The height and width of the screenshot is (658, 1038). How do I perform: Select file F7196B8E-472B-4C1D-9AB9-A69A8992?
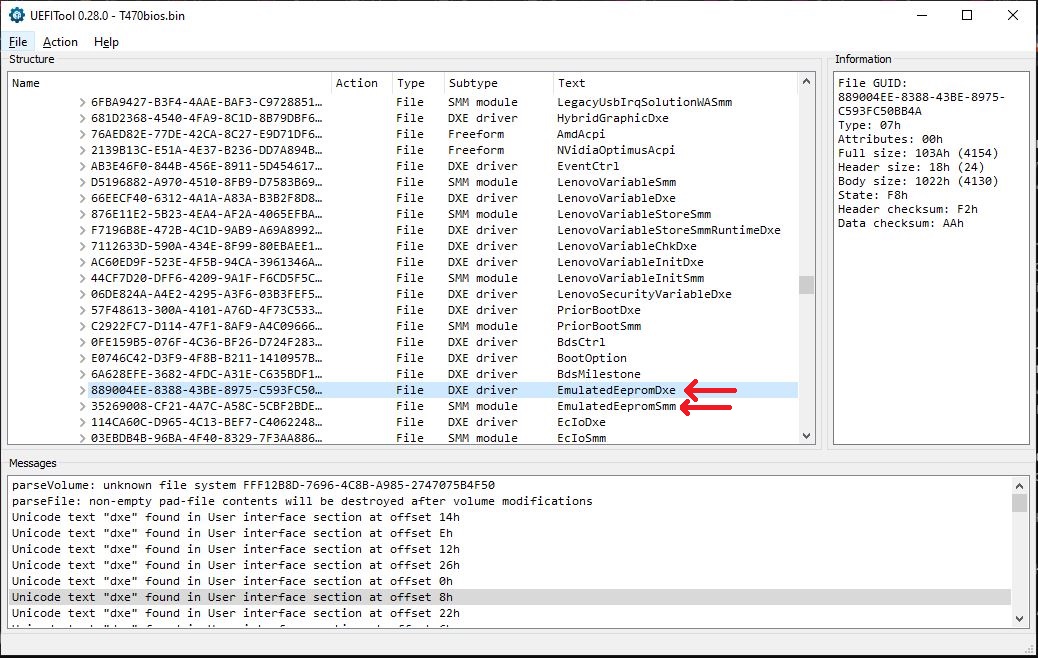(207, 230)
